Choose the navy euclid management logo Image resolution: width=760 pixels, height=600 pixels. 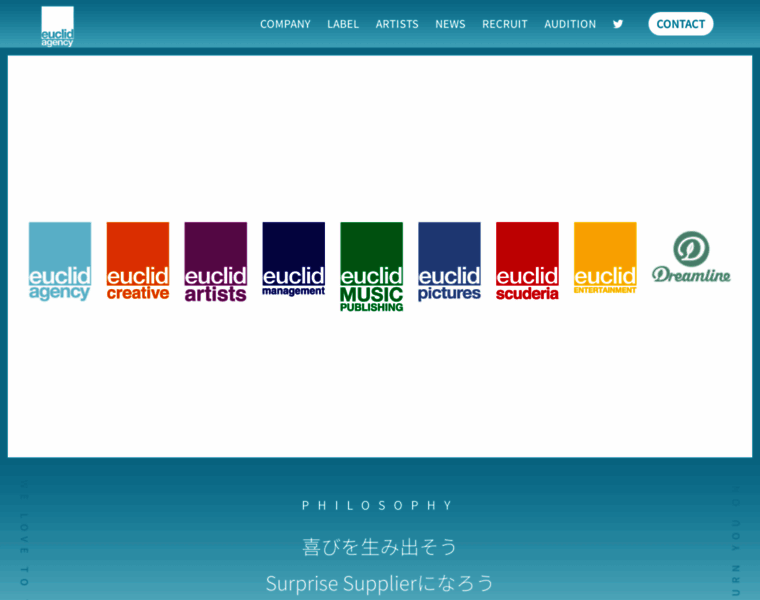click(294, 259)
